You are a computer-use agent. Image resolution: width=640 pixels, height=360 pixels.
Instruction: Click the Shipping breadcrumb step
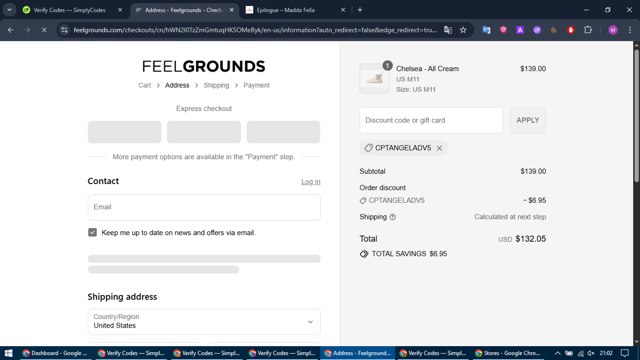pyautogui.click(x=216, y=85)
